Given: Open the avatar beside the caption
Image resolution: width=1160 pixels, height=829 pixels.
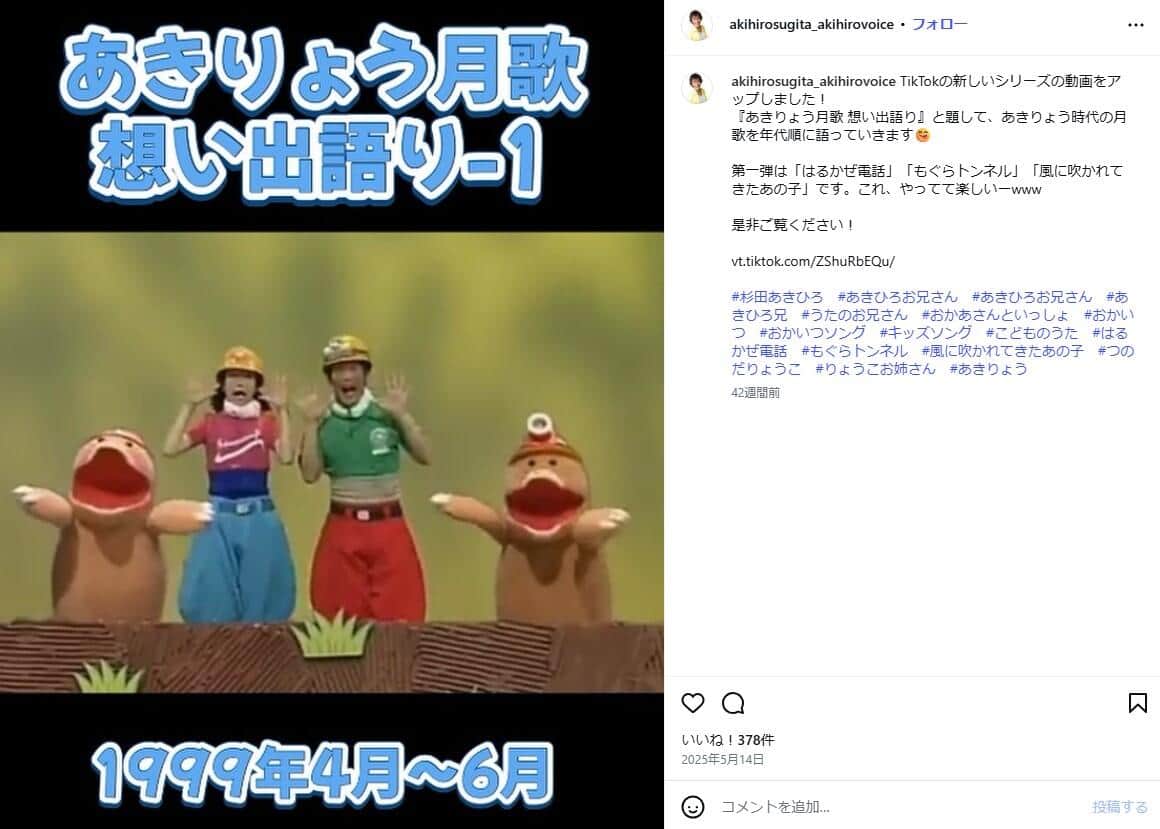Looking at the screenshot, I should pyautogui.click(x=697, y=88).
